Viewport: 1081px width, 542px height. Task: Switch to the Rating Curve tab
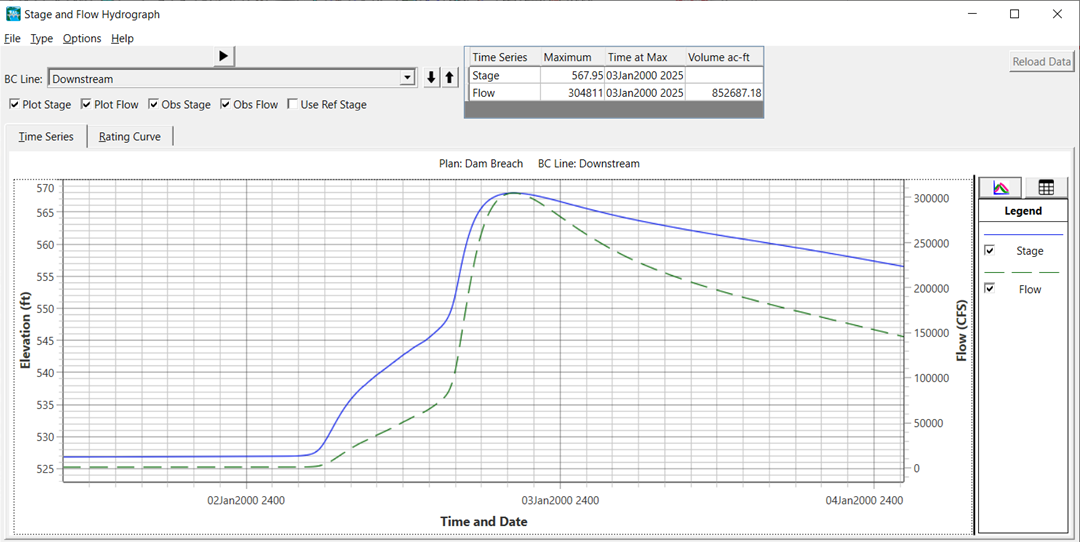[130, 137]
